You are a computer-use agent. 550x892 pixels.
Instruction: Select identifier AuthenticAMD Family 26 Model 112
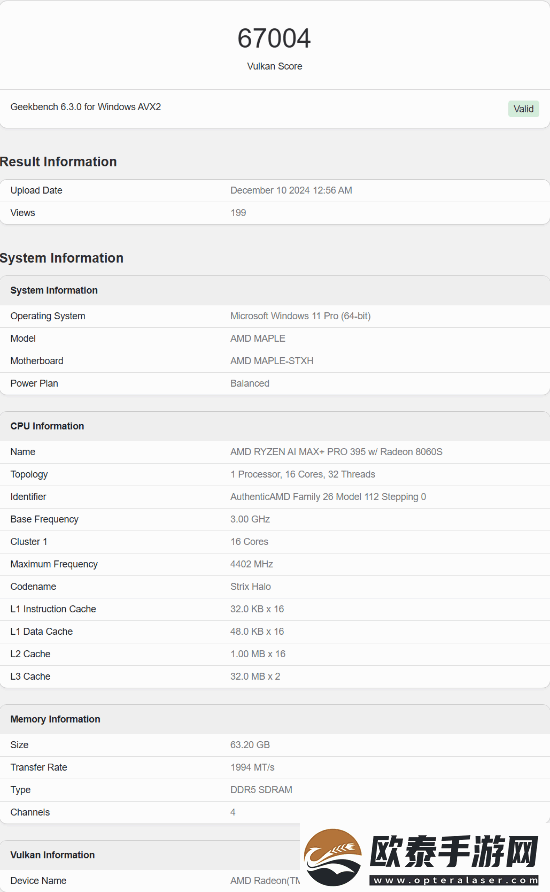coord(328,497)
